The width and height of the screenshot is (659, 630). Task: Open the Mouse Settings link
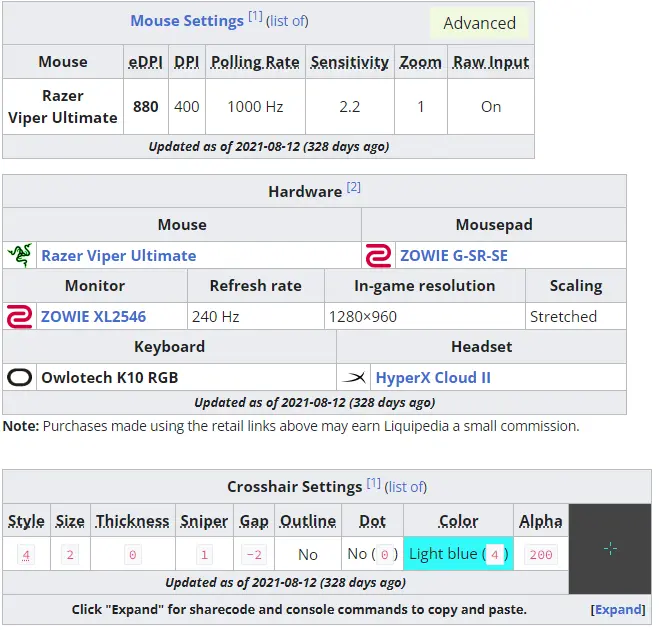pos(187,21)
